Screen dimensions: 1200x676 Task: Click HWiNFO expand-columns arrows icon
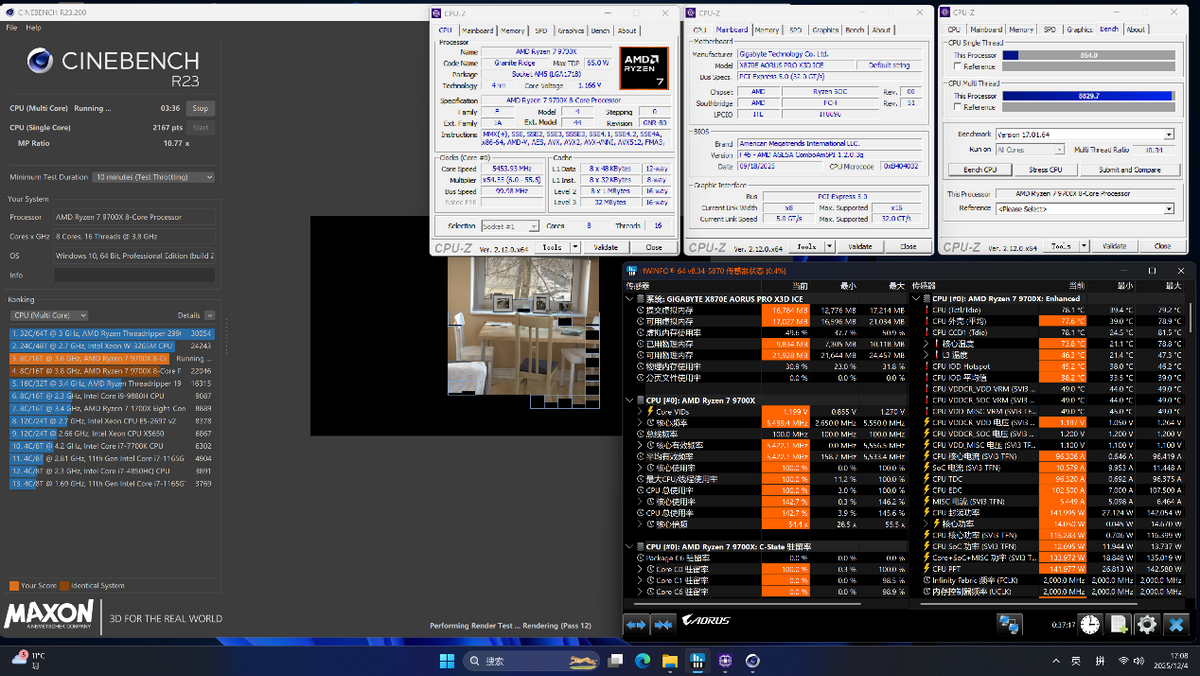636,625
